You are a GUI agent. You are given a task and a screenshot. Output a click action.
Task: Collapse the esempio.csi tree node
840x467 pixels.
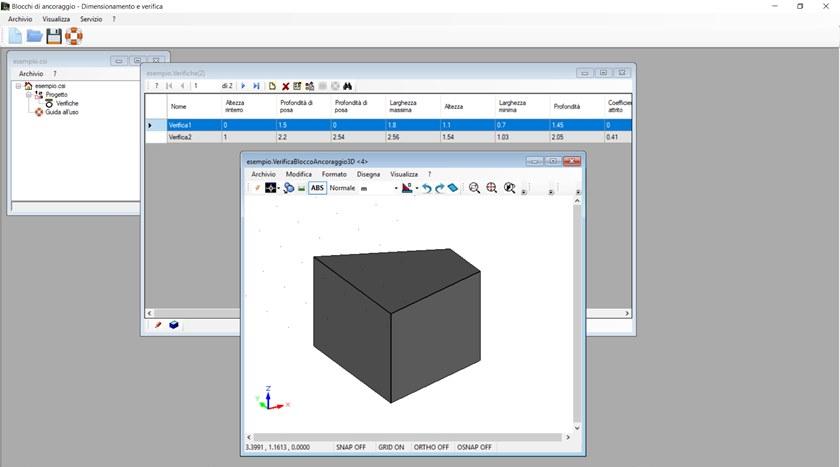[x=18, y=86]
